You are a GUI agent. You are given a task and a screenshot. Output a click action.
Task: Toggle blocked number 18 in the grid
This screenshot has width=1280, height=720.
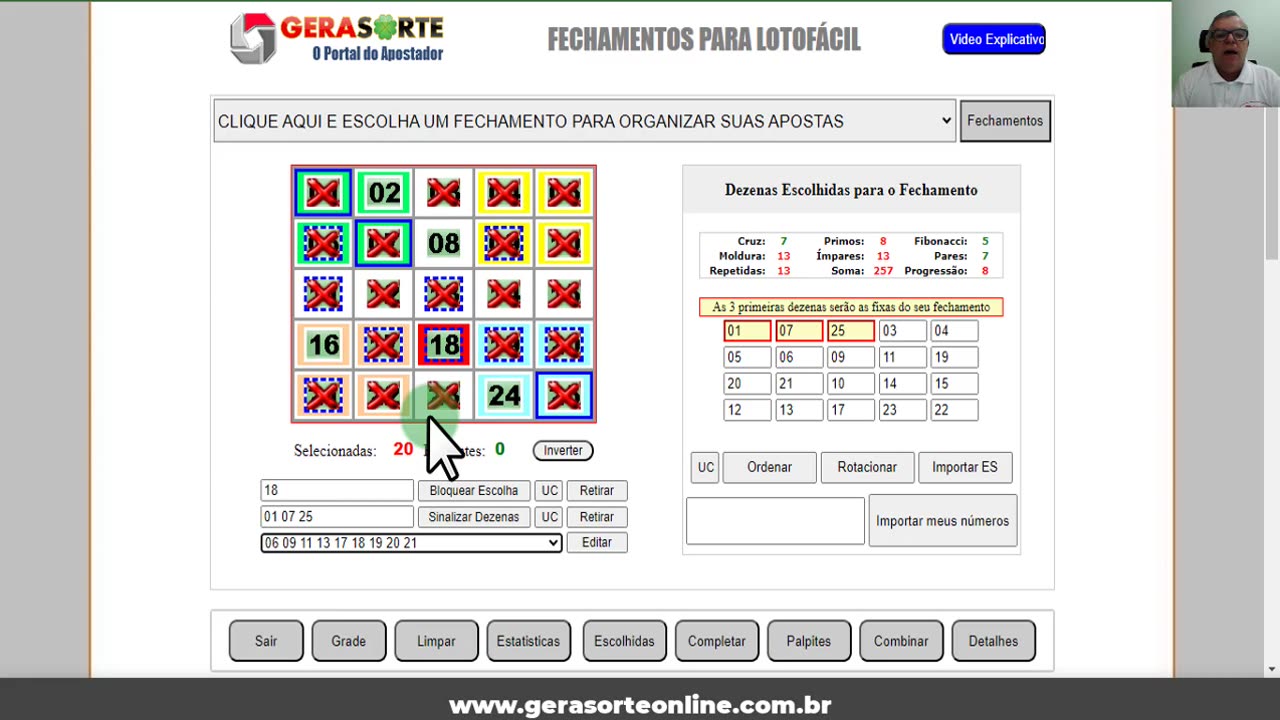(x=444, y=345)
